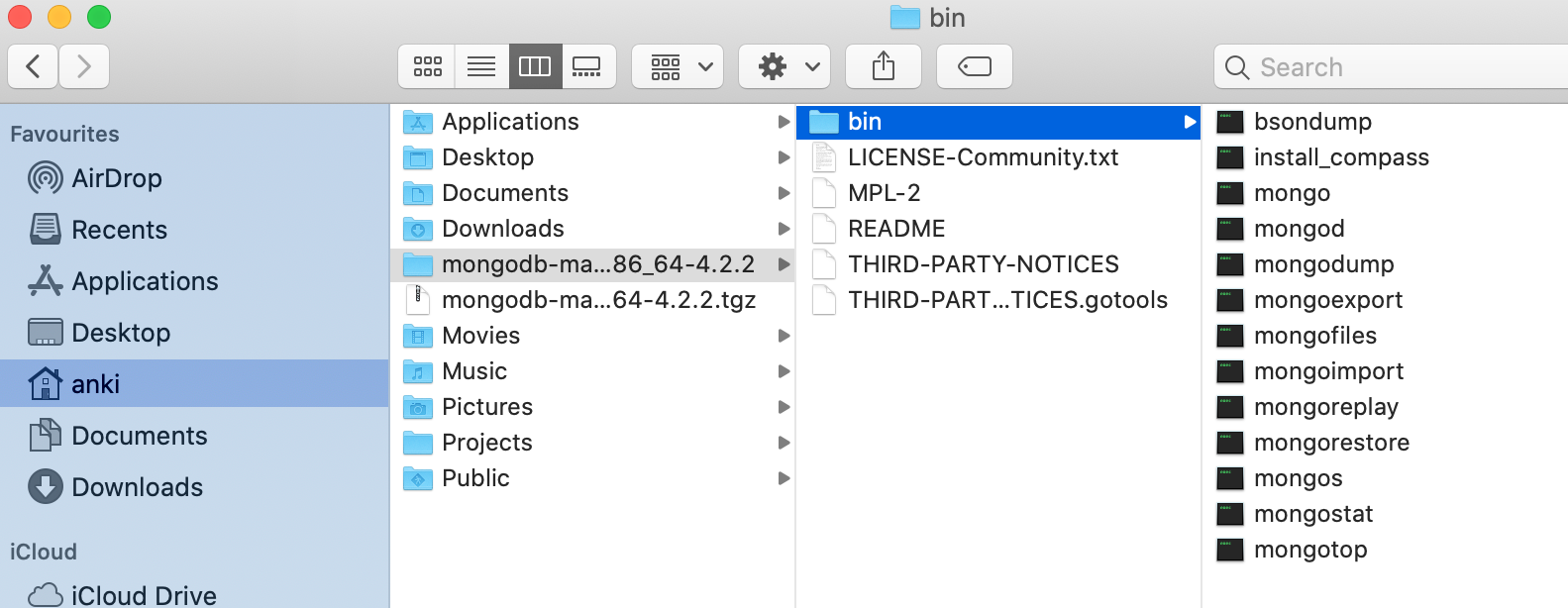This screenshot has width=1568, height=608.
Task: Select the mongos executable
Action: pyautogui.click(x=1386, y=478)
